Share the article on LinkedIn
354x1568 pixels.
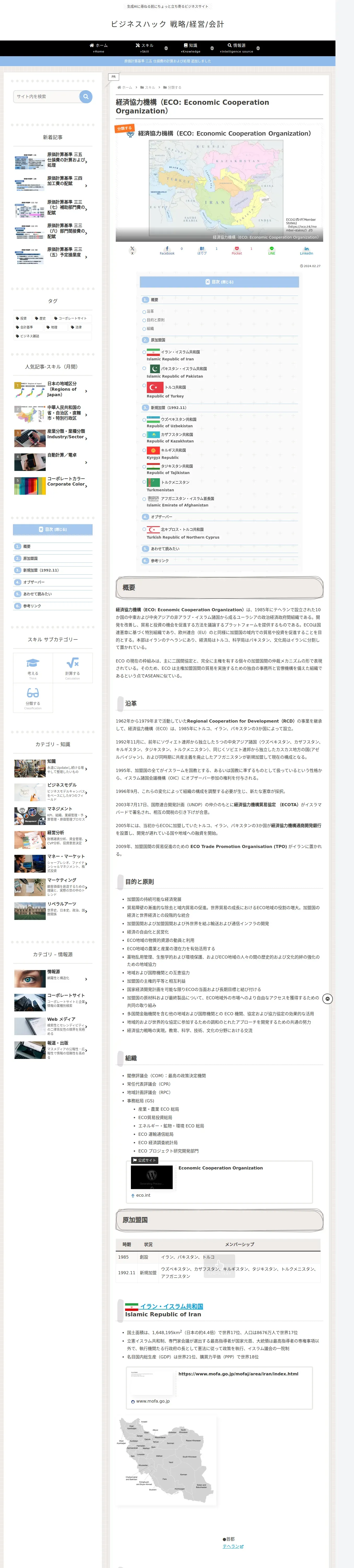(306, 250)
